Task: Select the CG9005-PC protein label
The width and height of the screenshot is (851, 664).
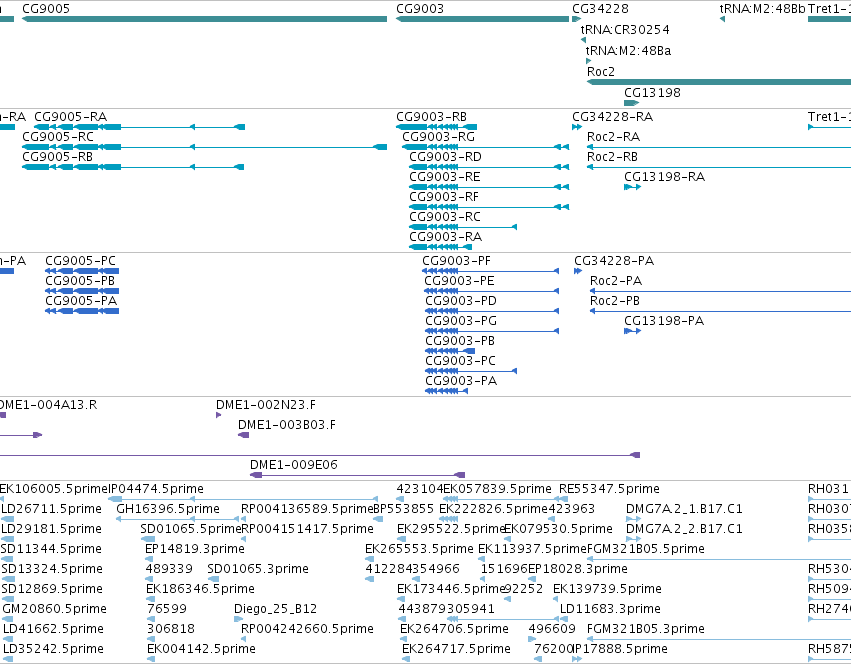Action: pyautogui.click(x=80, y=261)
